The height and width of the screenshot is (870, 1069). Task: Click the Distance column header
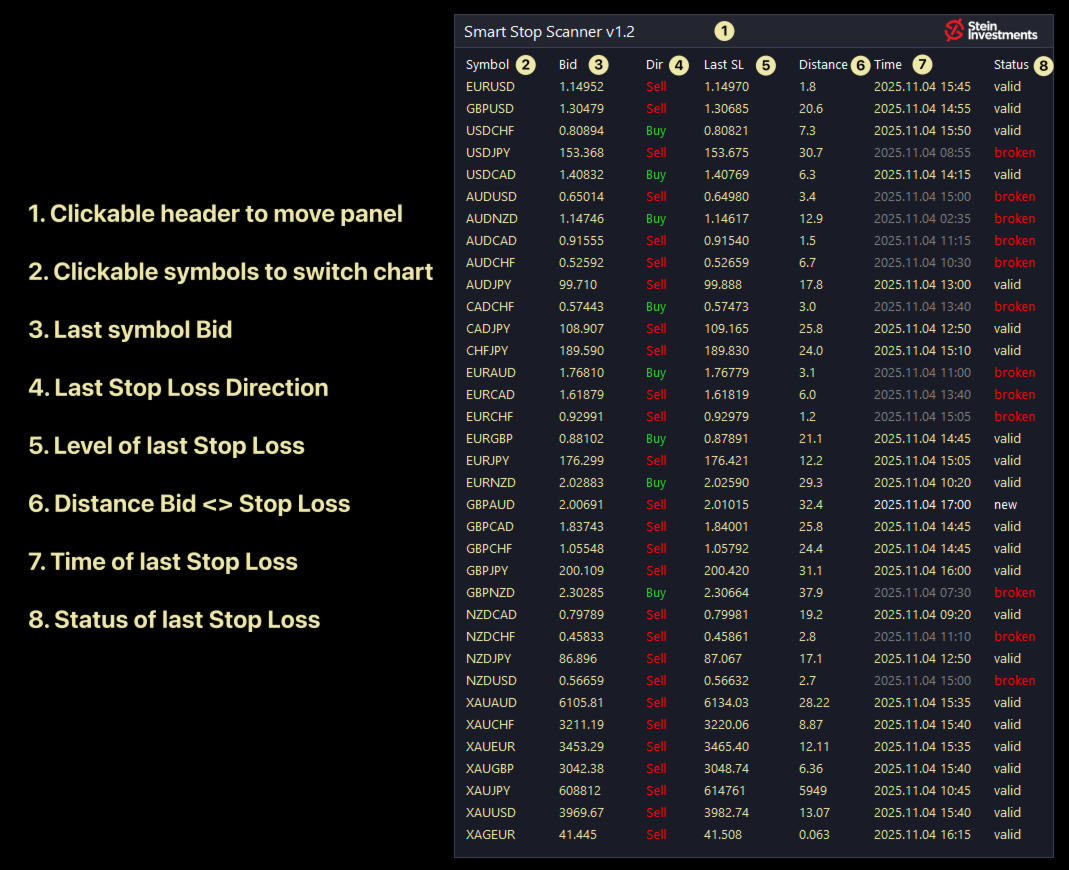[823, 65]
